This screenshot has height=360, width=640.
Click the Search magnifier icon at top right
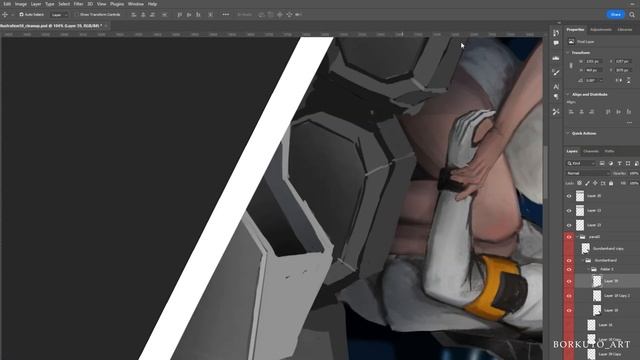pos(632,15)
